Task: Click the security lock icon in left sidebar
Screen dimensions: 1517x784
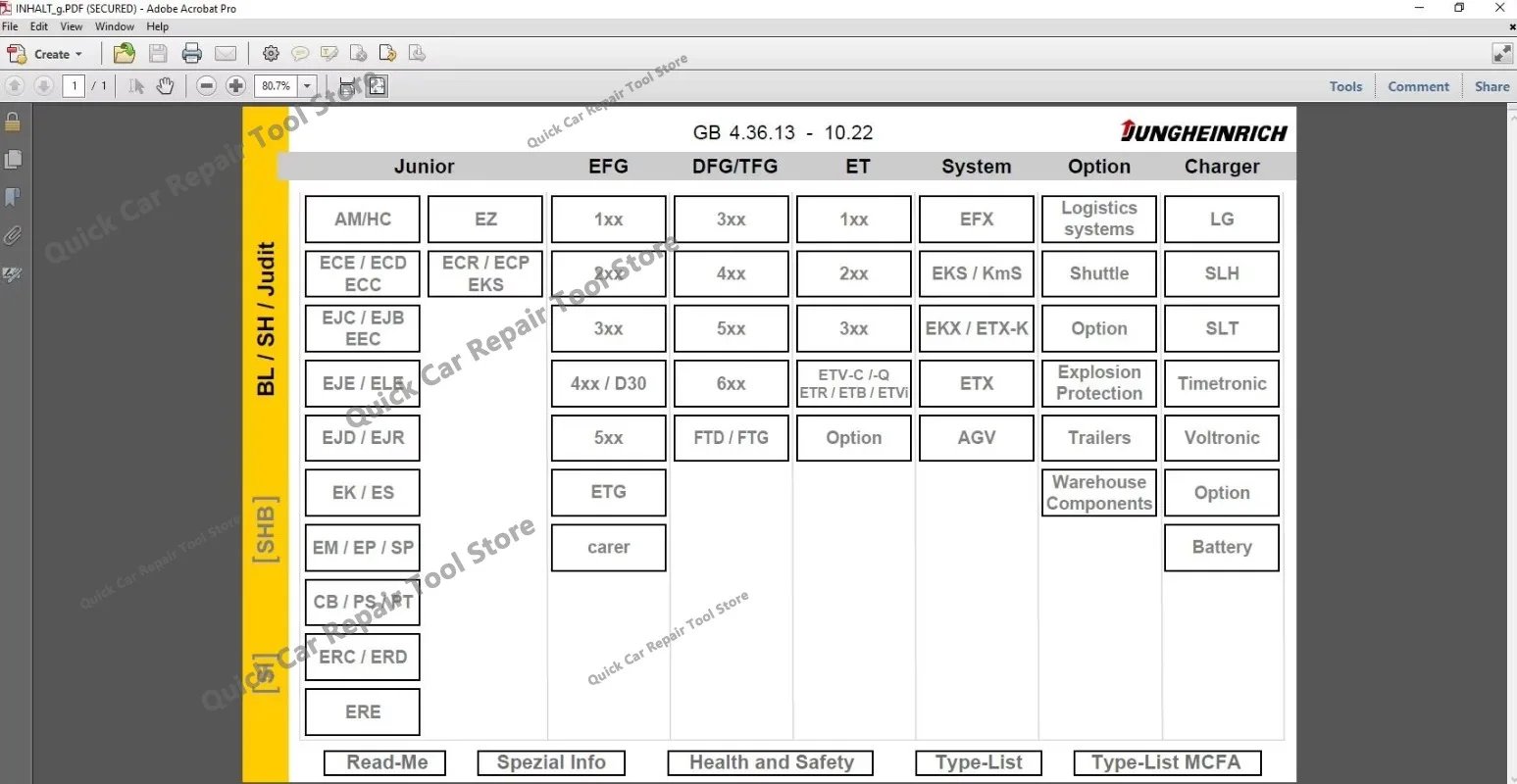Action: pos(13,122)
